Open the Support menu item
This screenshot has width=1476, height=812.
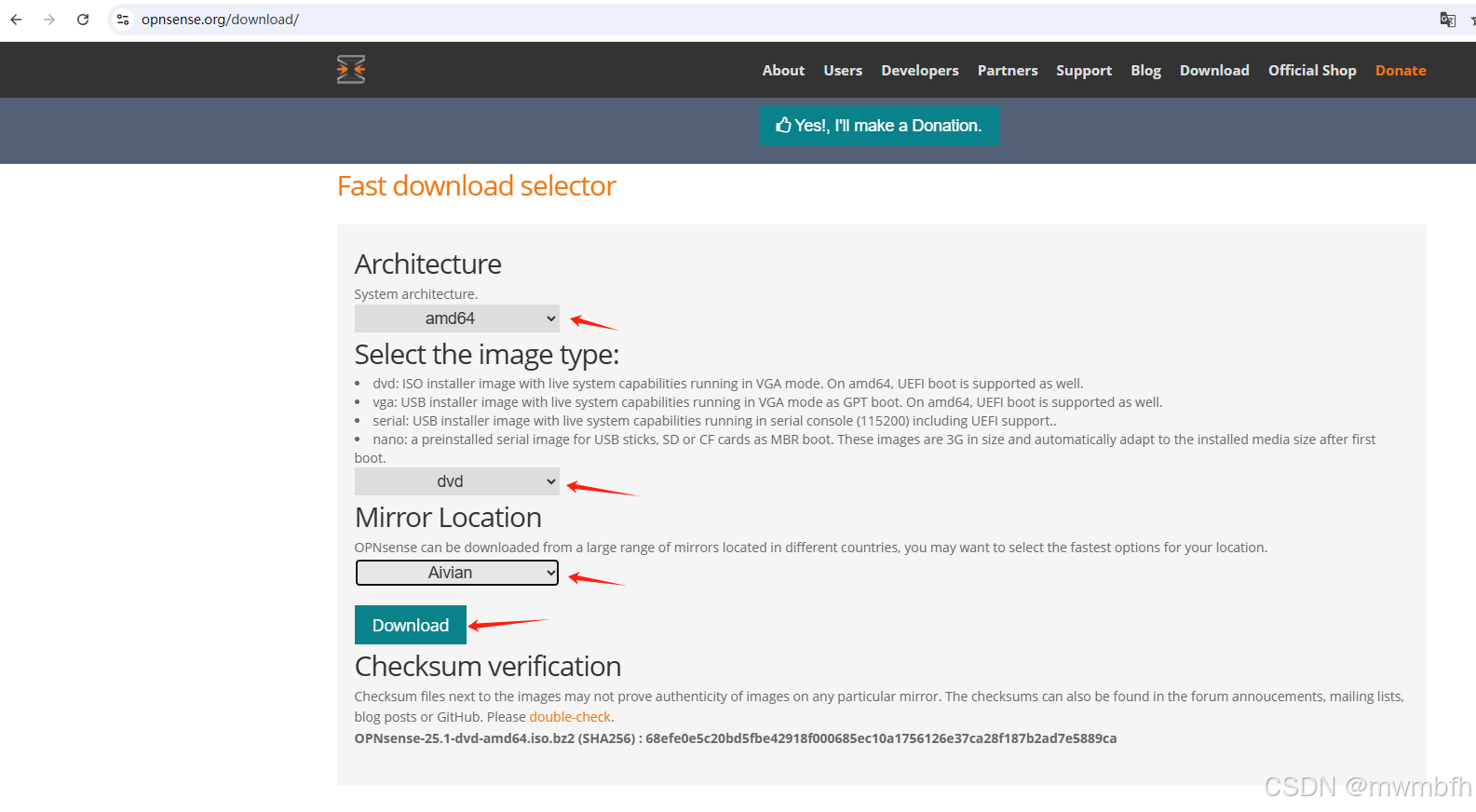[x=1084, y=71]
